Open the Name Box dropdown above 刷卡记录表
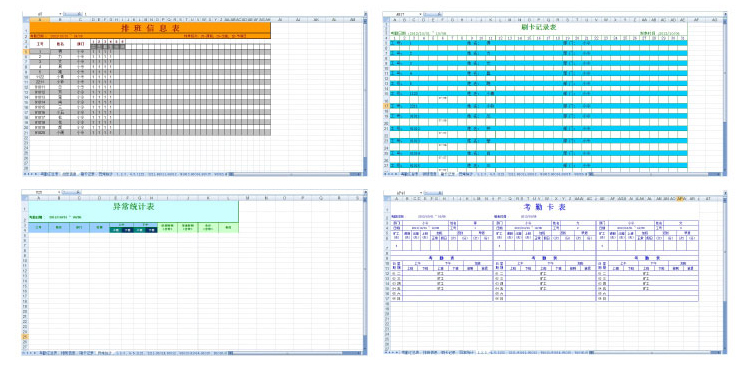The width and height of the screenshot is (750, 391). tap(420, 14)
